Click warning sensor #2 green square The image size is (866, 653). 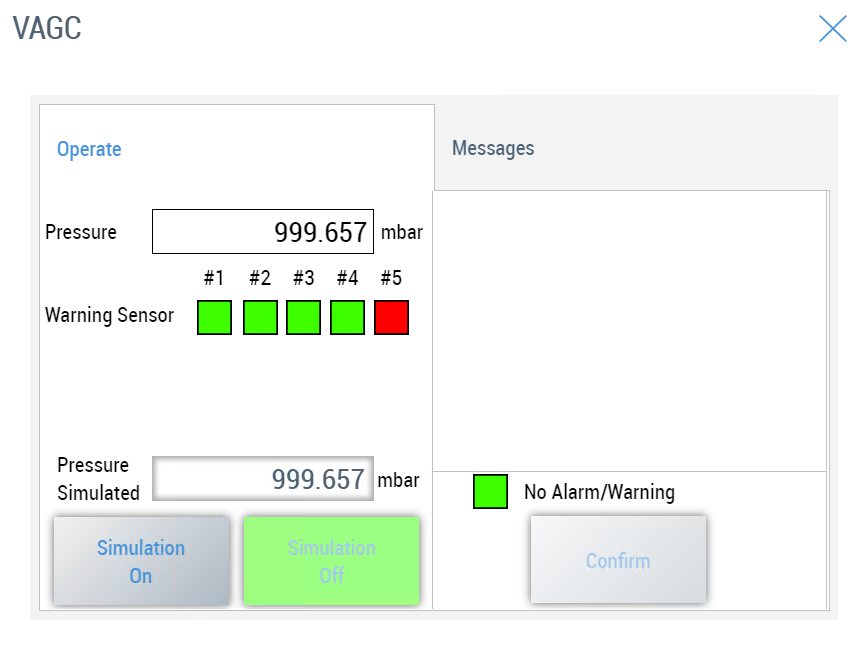click(x=260, y=317)
